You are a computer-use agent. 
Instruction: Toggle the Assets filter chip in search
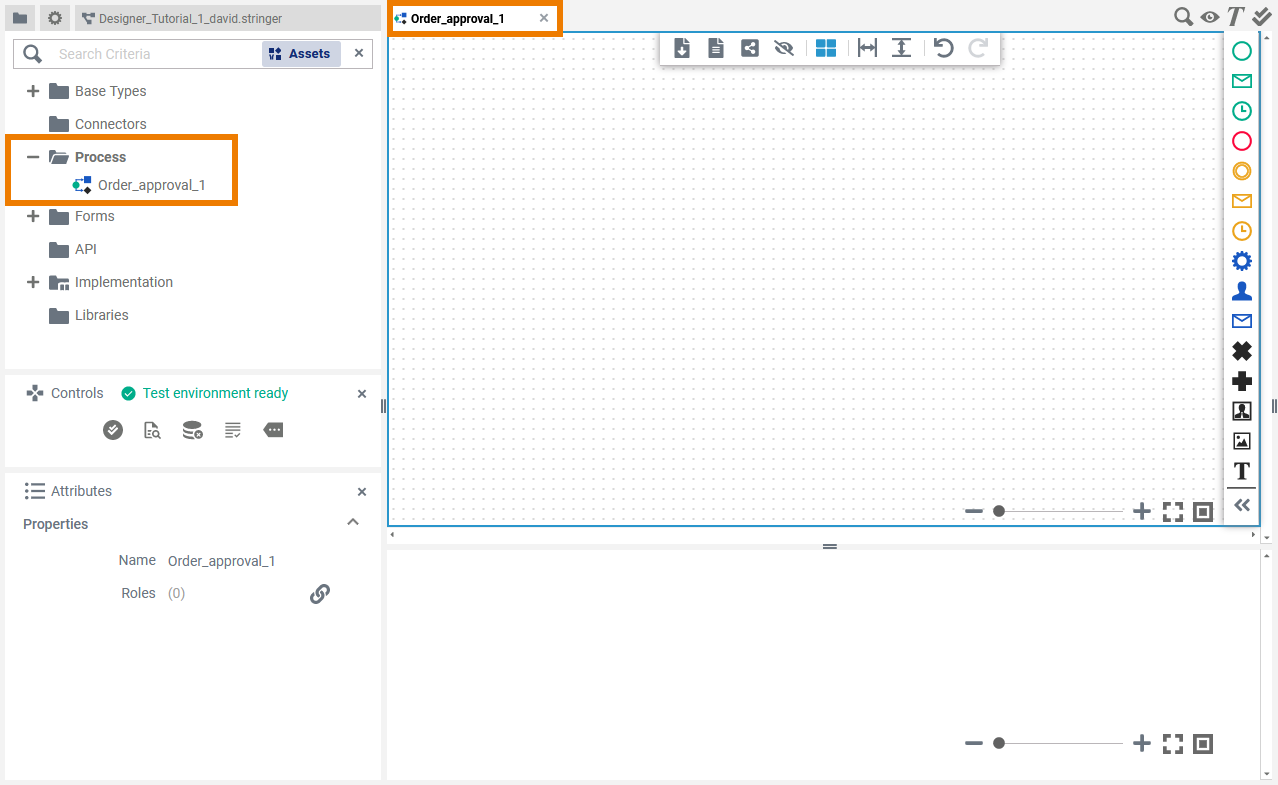[301, 54]
